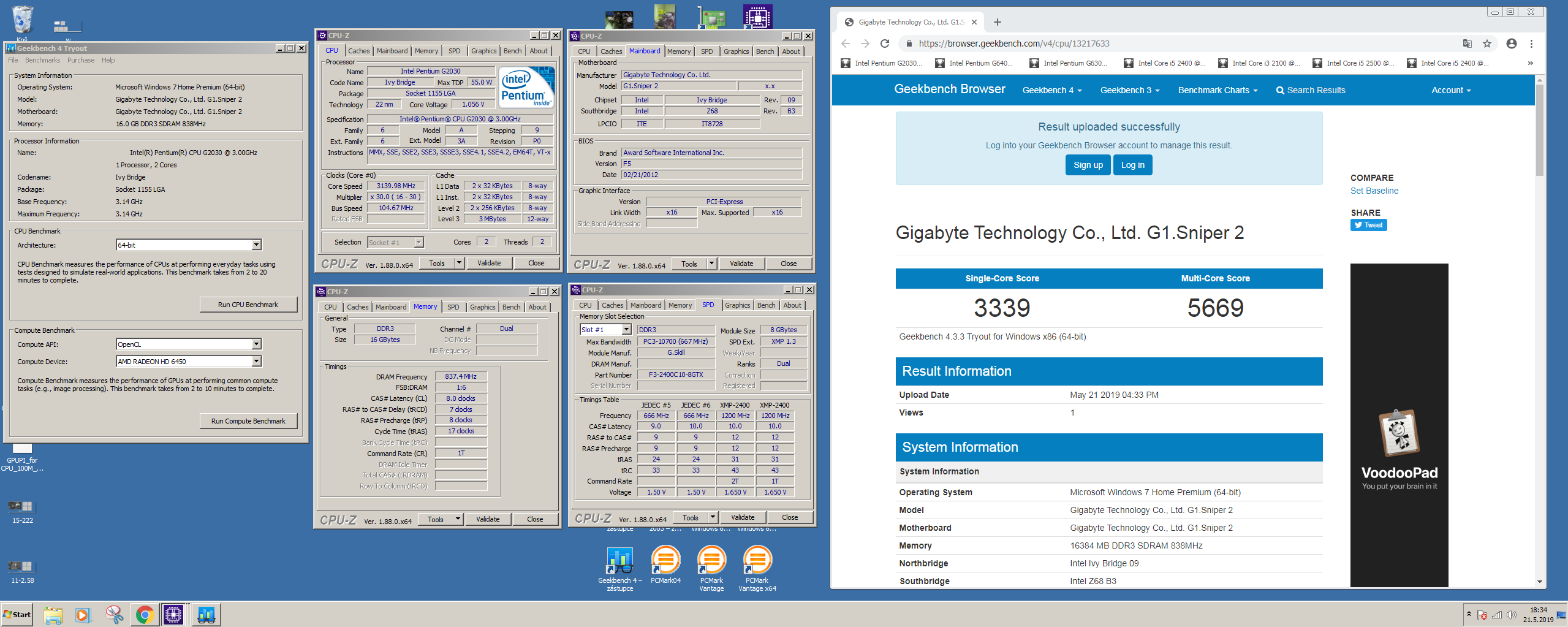The height and width of the screenshot is (627, 1568).
Task: Share result with the Tweet button
Action: pyautogui.click(x=1369, y=225)
